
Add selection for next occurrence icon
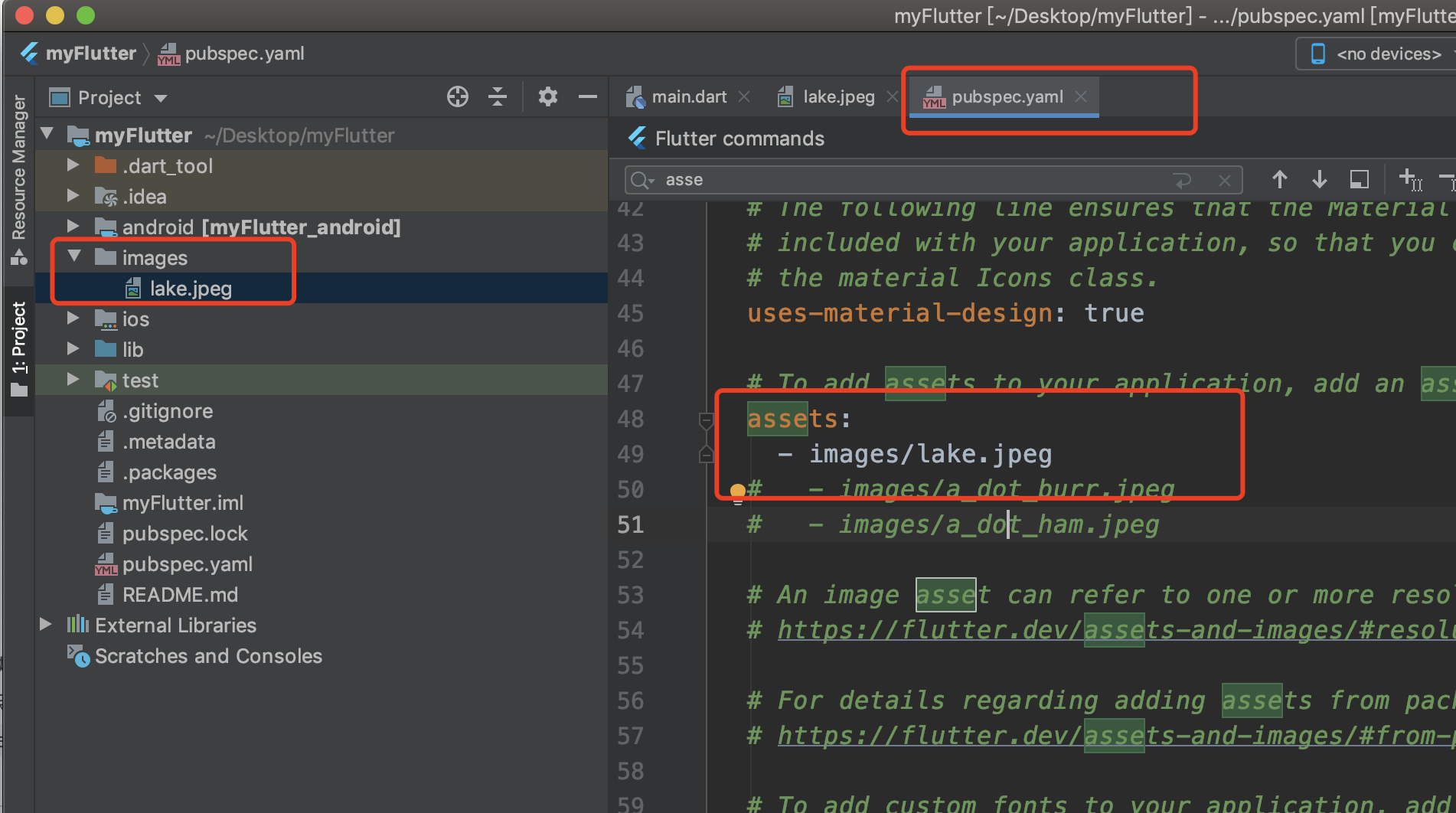point(1410,180)
